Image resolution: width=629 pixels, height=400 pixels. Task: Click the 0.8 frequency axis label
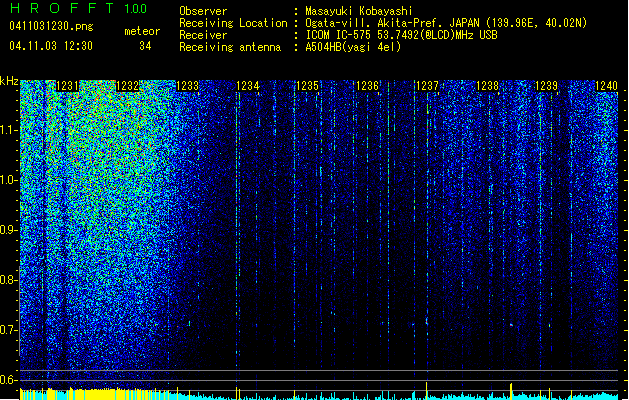click(9, 280)
